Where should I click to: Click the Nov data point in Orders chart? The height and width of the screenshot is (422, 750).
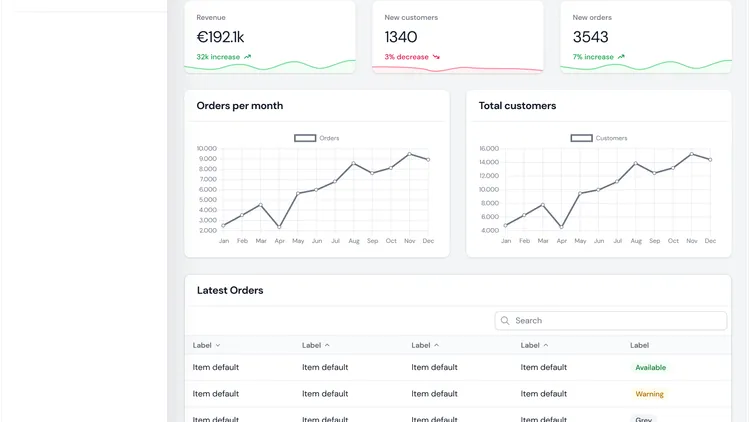(409, 154)
